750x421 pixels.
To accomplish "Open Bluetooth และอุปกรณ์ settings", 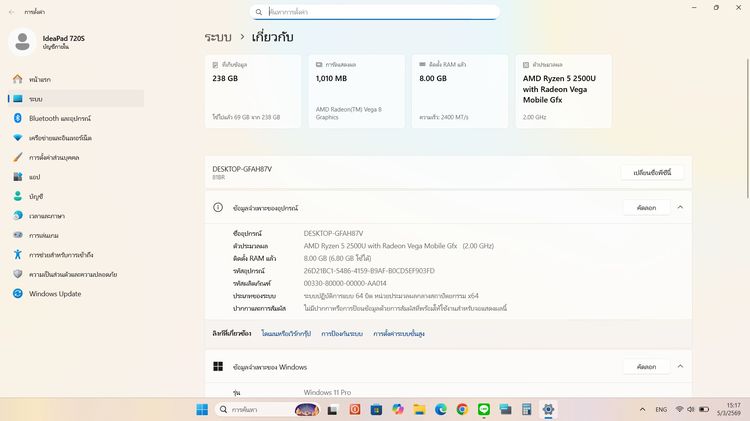I will tap(77, 118).
